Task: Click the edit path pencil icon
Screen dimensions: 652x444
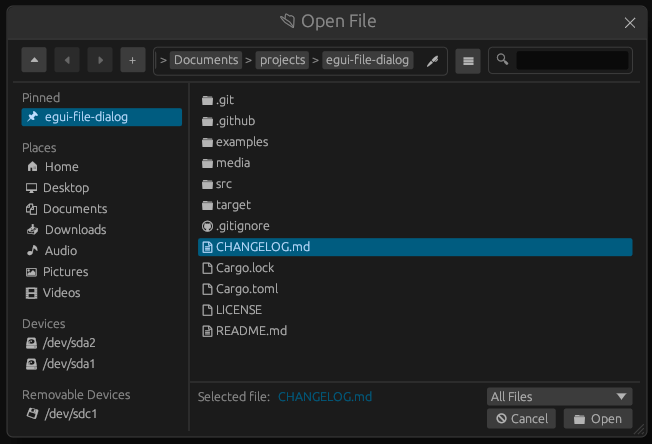Action: [x=432, y=61]
